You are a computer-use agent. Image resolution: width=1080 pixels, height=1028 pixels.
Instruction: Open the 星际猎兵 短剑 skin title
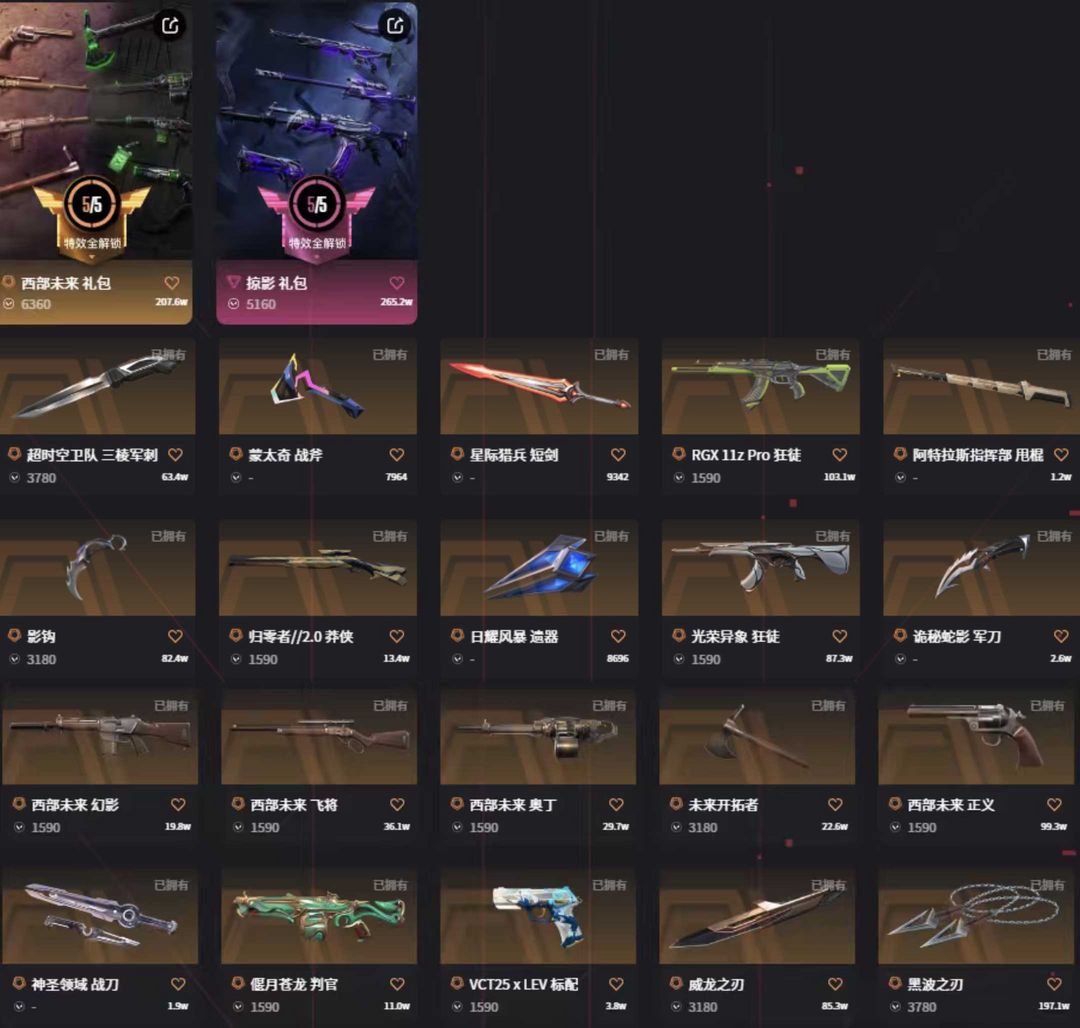click(x=514, y=454)
